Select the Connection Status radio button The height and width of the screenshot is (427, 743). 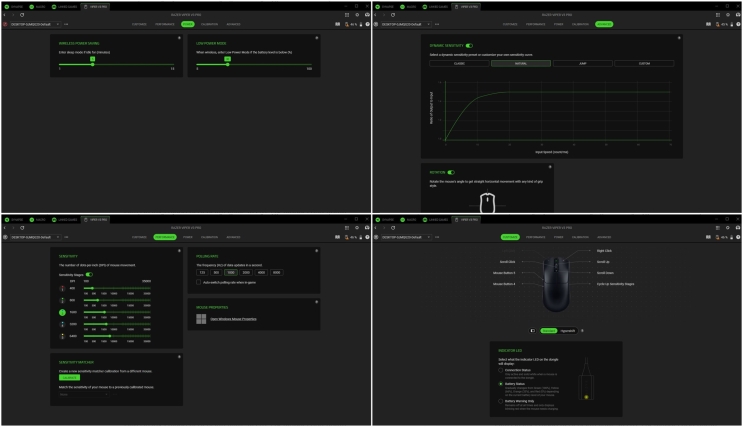tap(500, 370)
